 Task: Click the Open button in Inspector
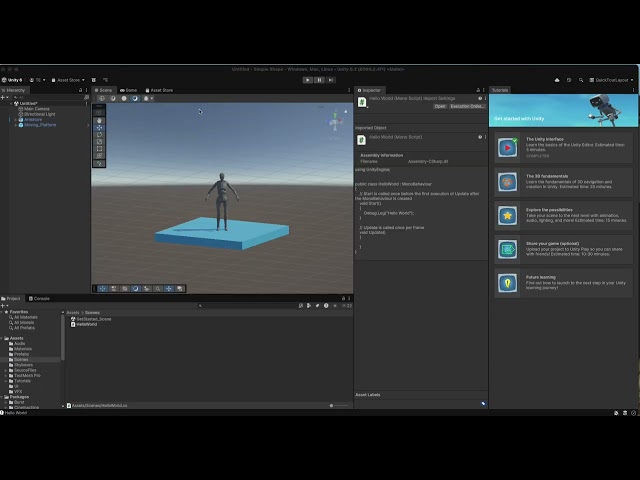point(440,106)
